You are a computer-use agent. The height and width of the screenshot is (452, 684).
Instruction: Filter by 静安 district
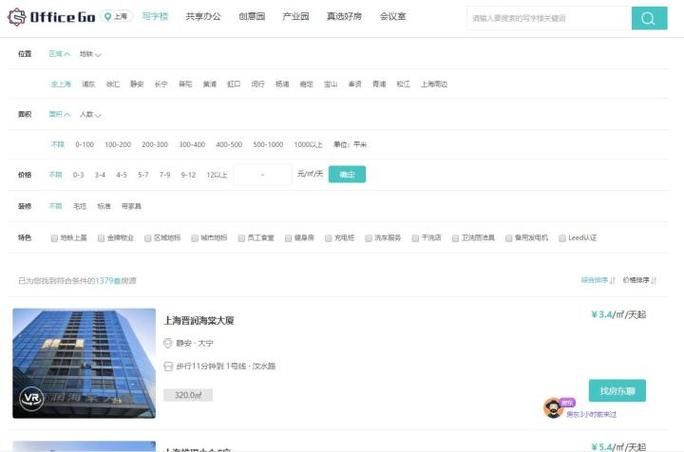point(137,84)
